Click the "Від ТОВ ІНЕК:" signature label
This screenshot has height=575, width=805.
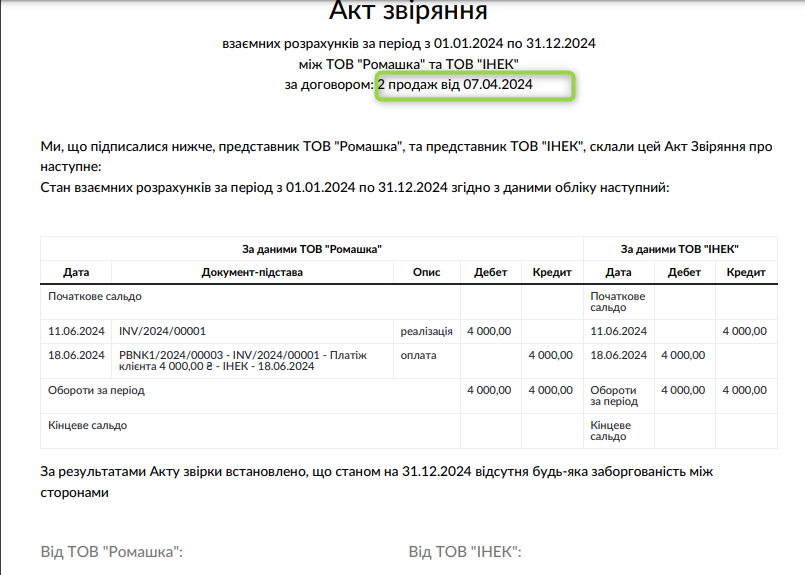click(465, 552)
